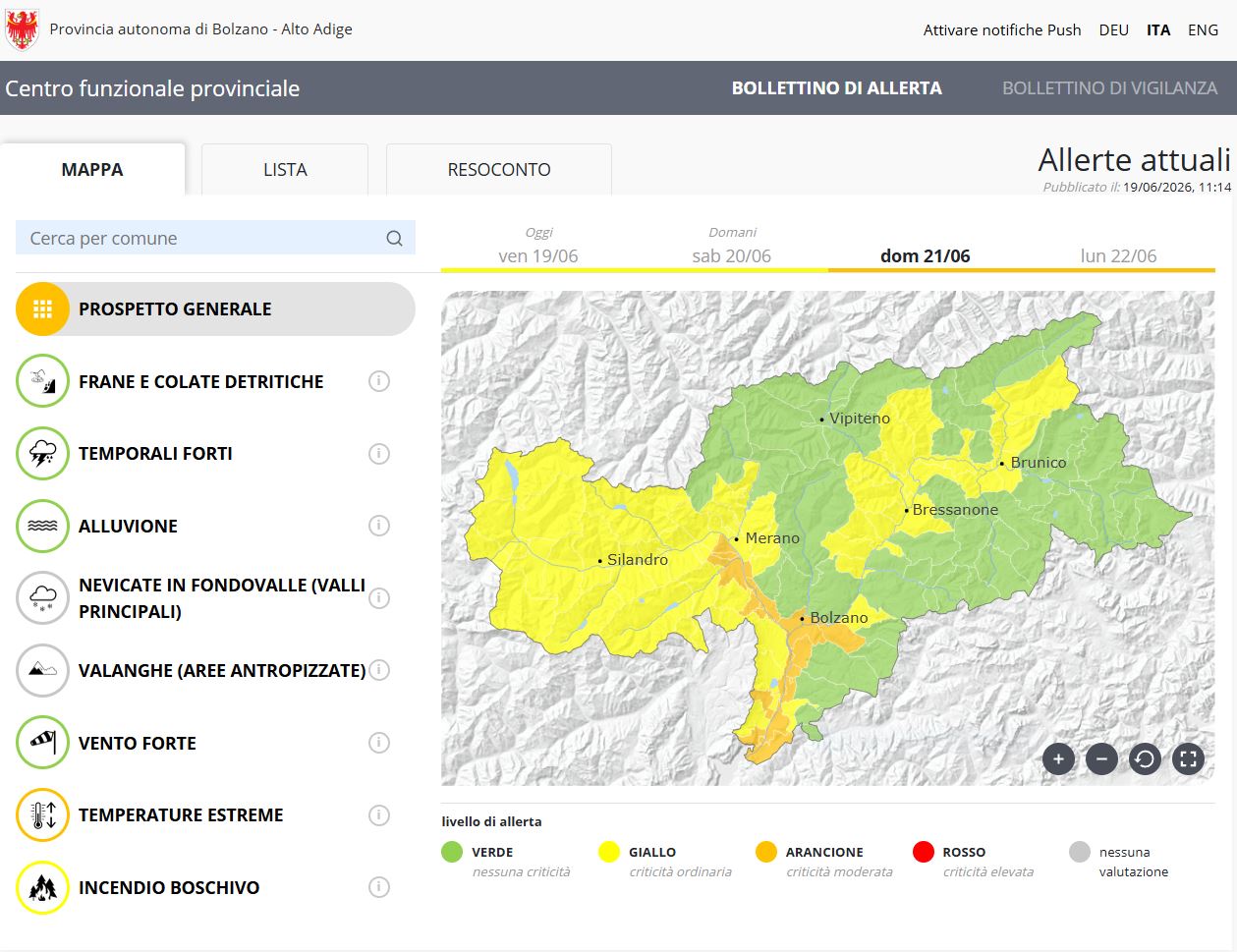The width and height of the screenshot is (1237, 952).
Task: Click Provincia autonoma di Bolzano - Alto Adige
Action: click(200, 29)
